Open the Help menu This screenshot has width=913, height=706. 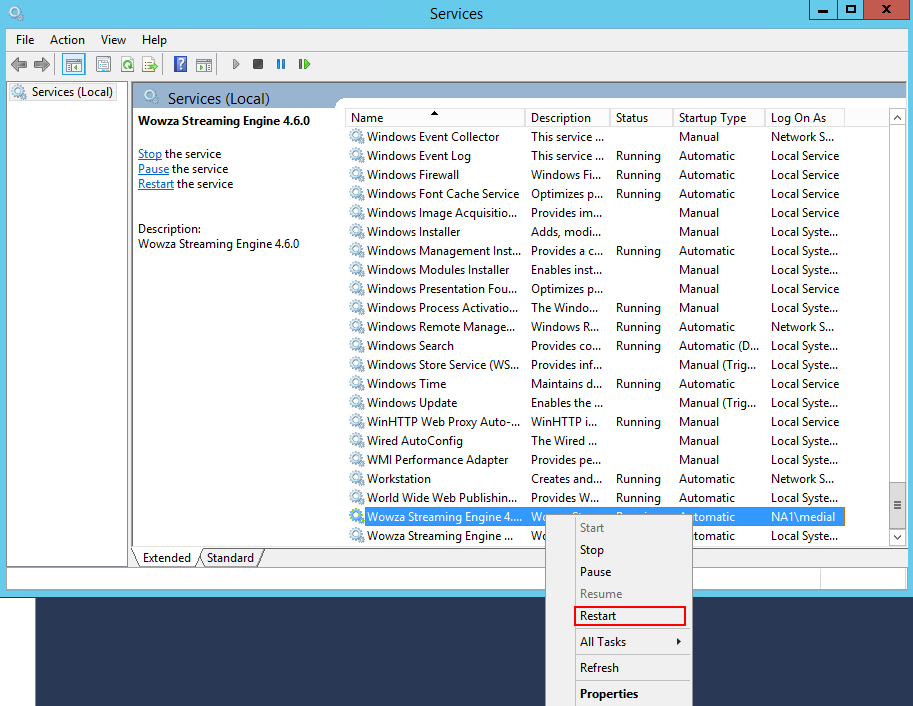(154, 40)
